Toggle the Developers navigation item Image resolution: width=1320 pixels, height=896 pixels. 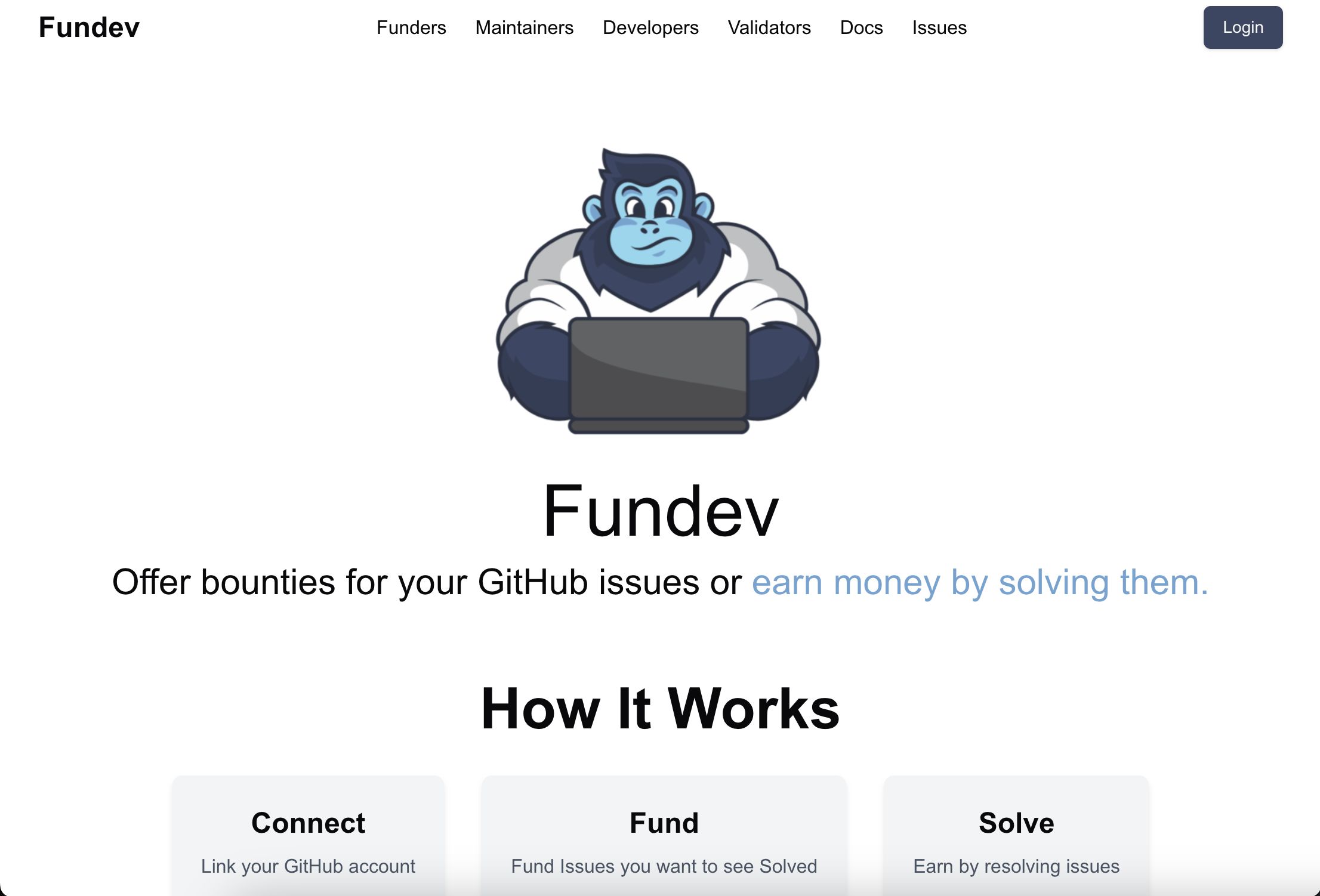click(x=650, y=27)
